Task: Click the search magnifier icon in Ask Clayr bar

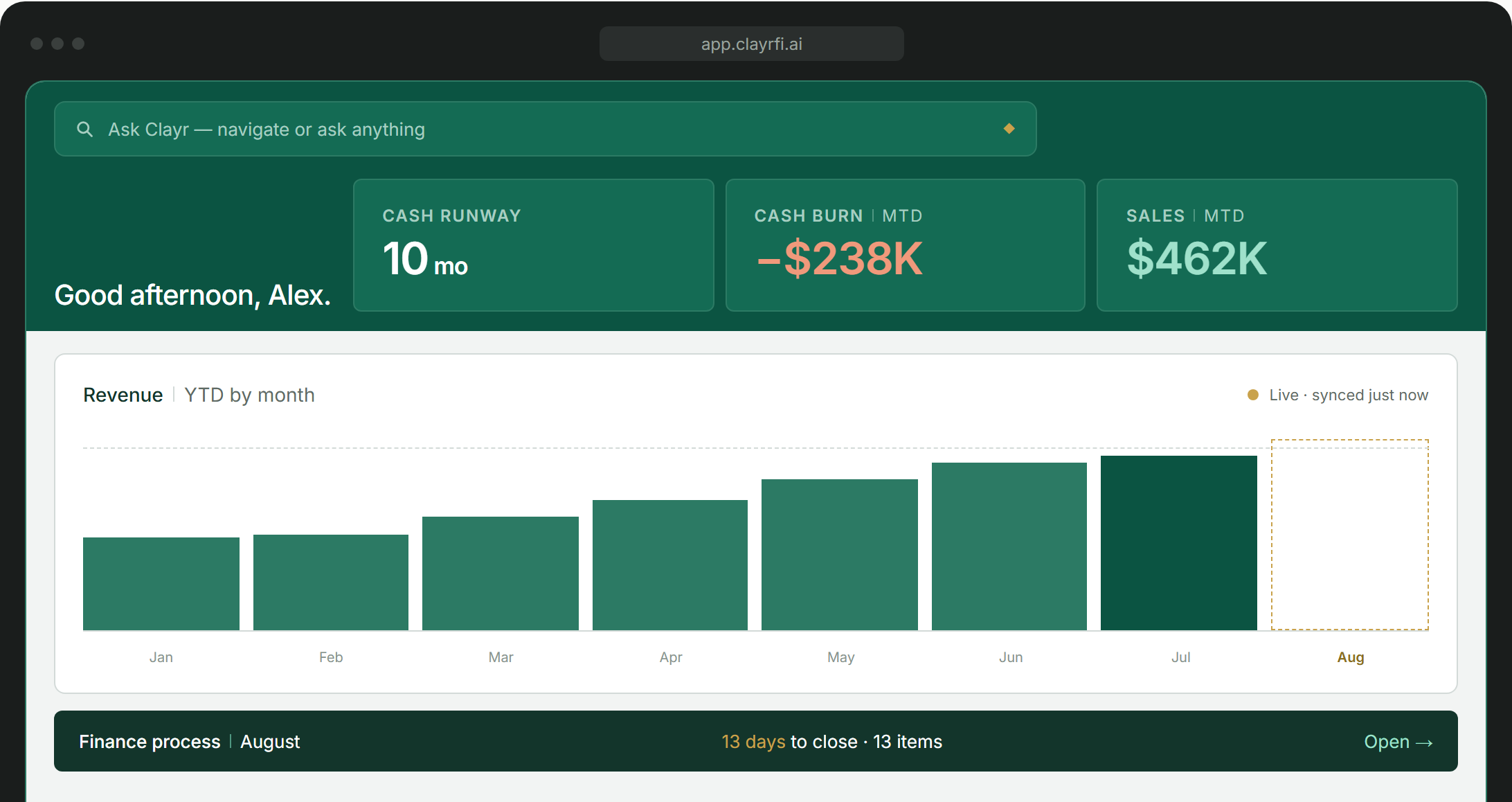Action: point(84,129)
